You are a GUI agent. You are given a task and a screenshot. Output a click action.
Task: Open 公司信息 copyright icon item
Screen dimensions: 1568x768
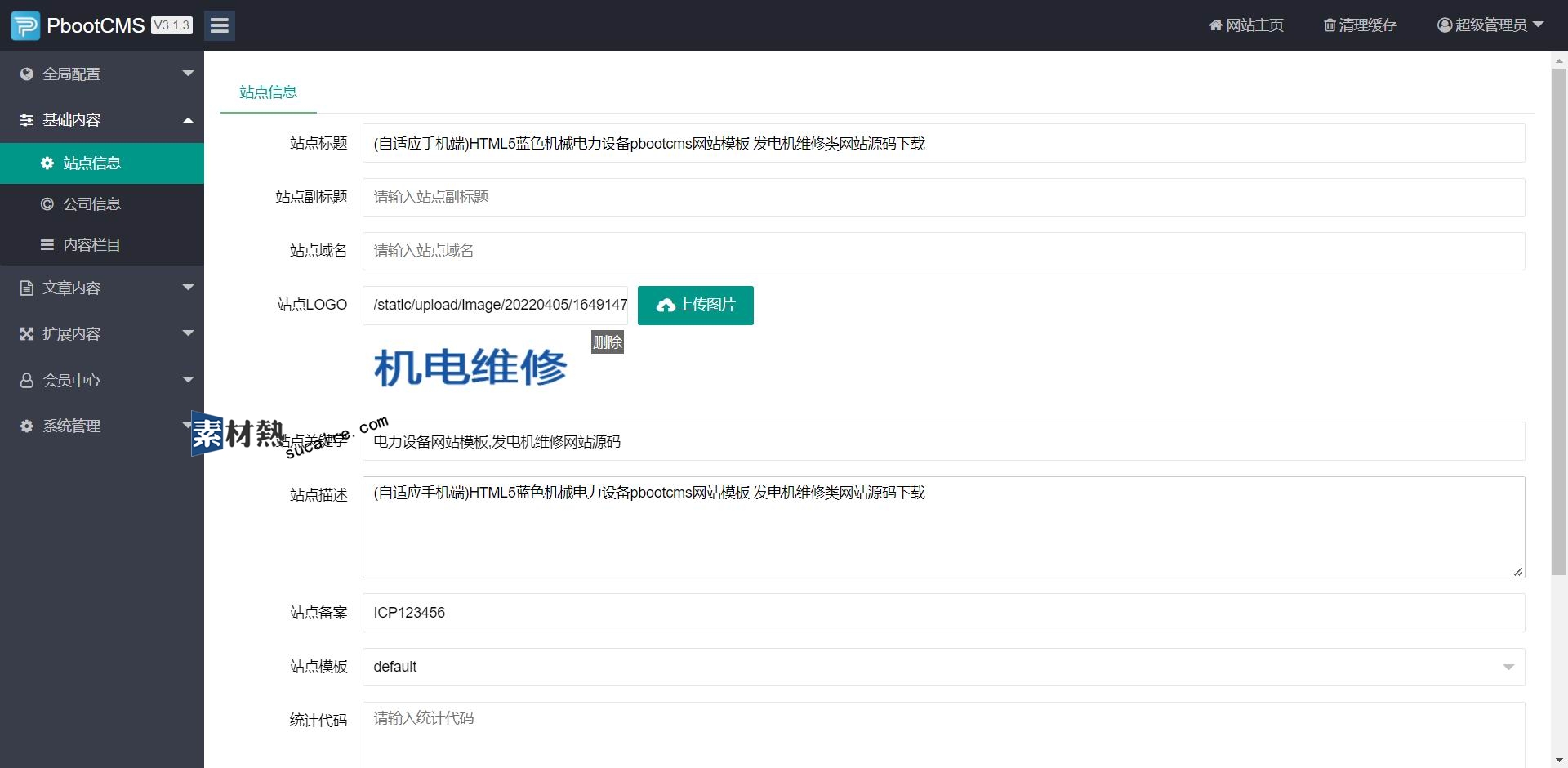coord(47,204)
